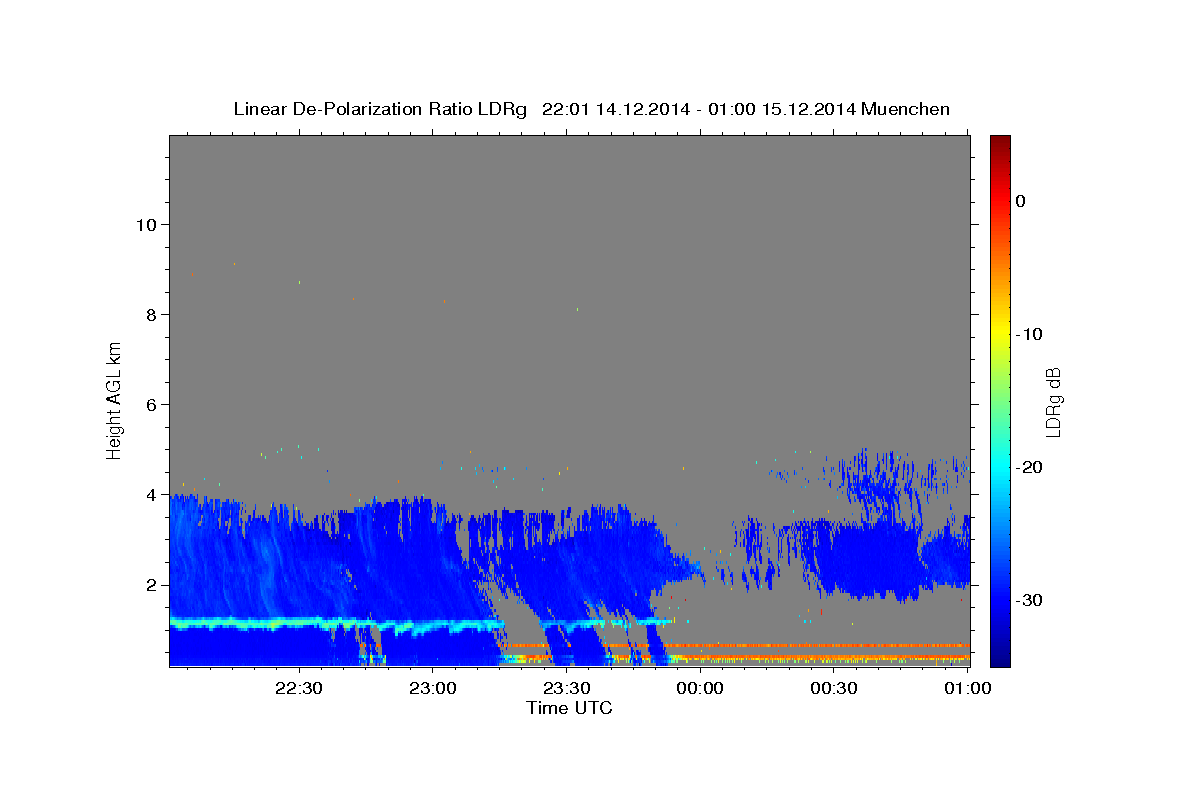1200x800 pixels.
Task: Click the dark red top of the colorbar
Action: tap(1000, 143)
